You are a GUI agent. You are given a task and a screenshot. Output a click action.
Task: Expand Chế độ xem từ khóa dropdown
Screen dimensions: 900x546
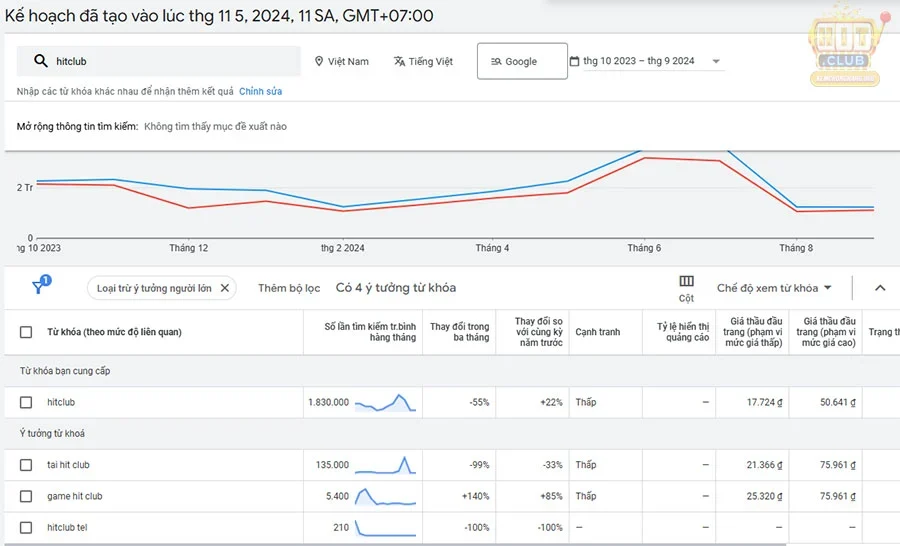[775, 288]
